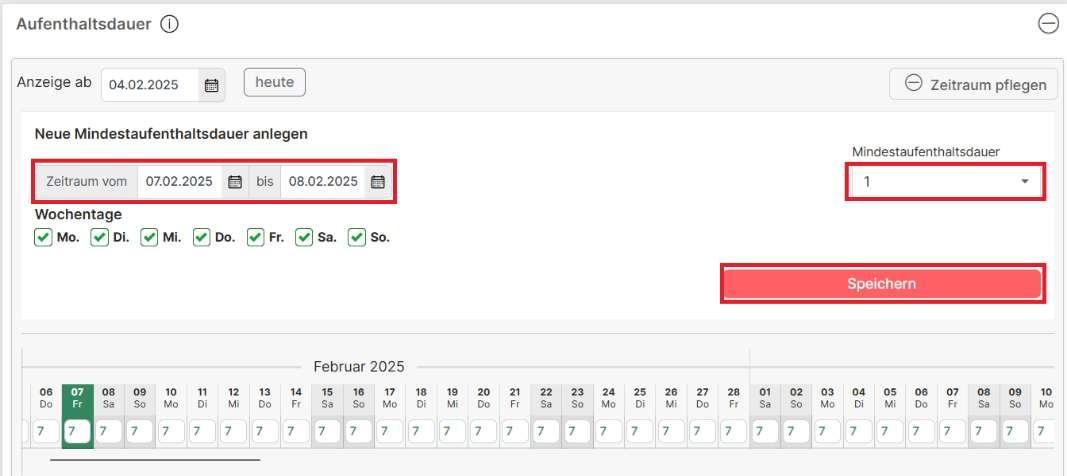Uncheck the Mo. weekday checkbox

[x=43, y=238]
